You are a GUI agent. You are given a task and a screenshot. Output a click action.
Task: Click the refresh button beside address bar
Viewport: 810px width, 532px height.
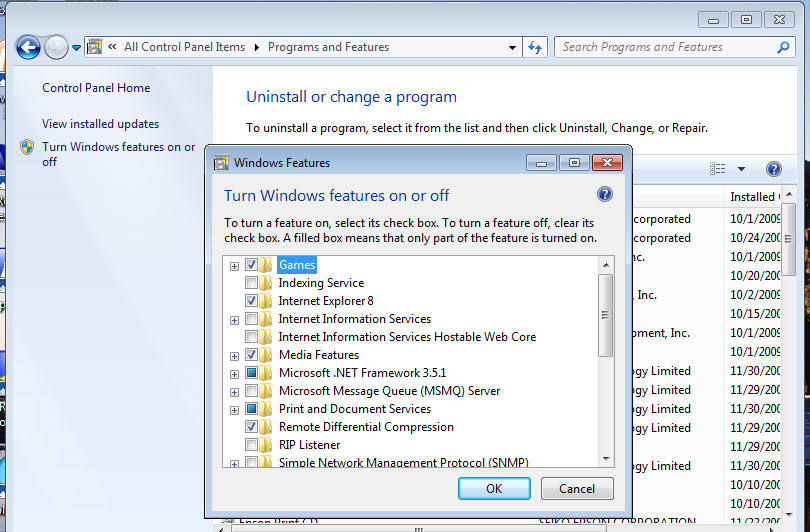535,48
